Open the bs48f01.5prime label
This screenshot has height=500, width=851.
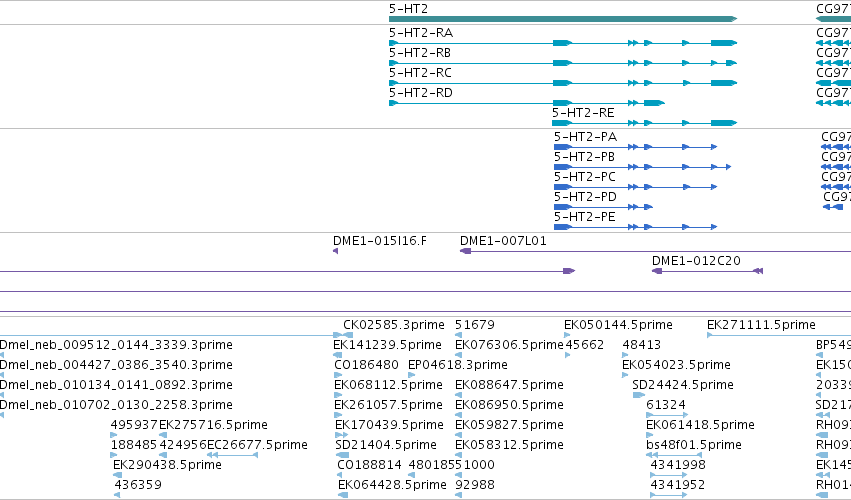tap(694, 445)
